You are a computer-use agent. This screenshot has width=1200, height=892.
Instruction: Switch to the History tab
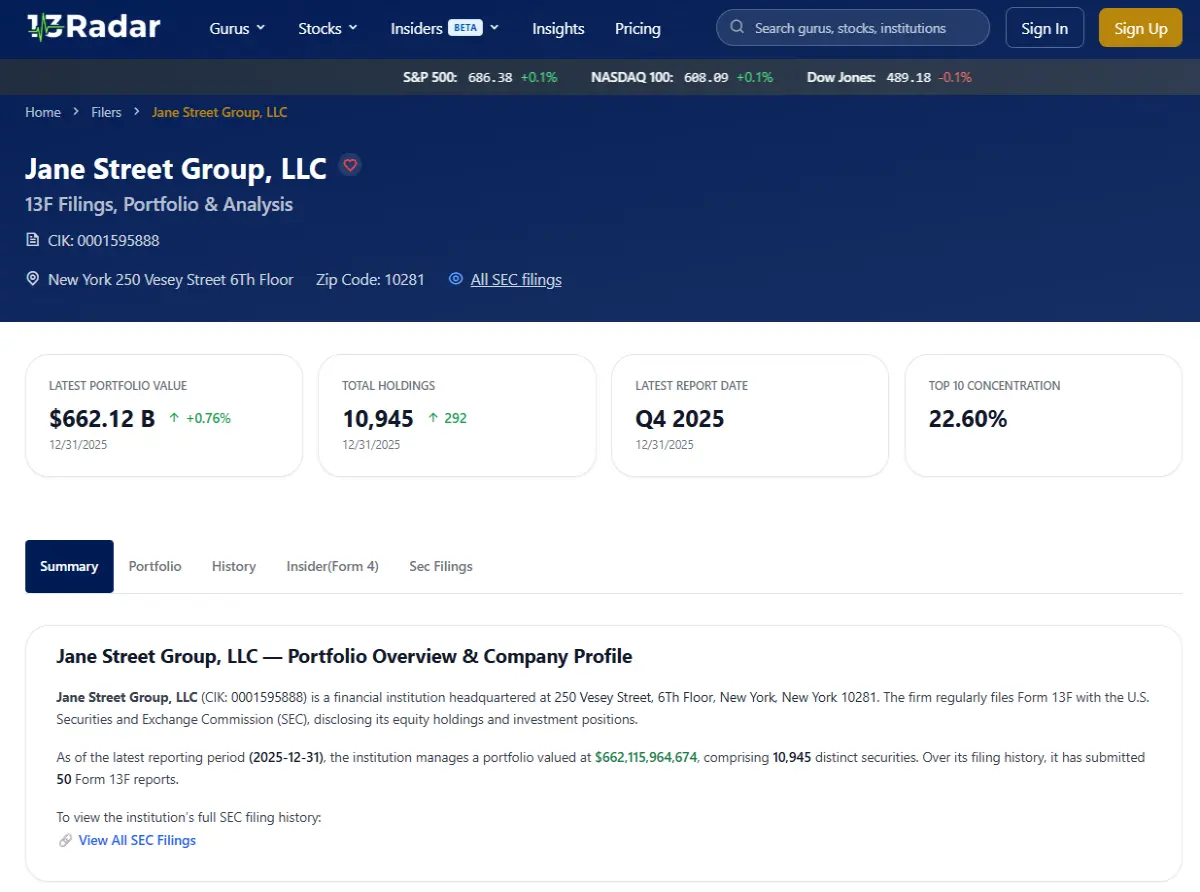234,566
